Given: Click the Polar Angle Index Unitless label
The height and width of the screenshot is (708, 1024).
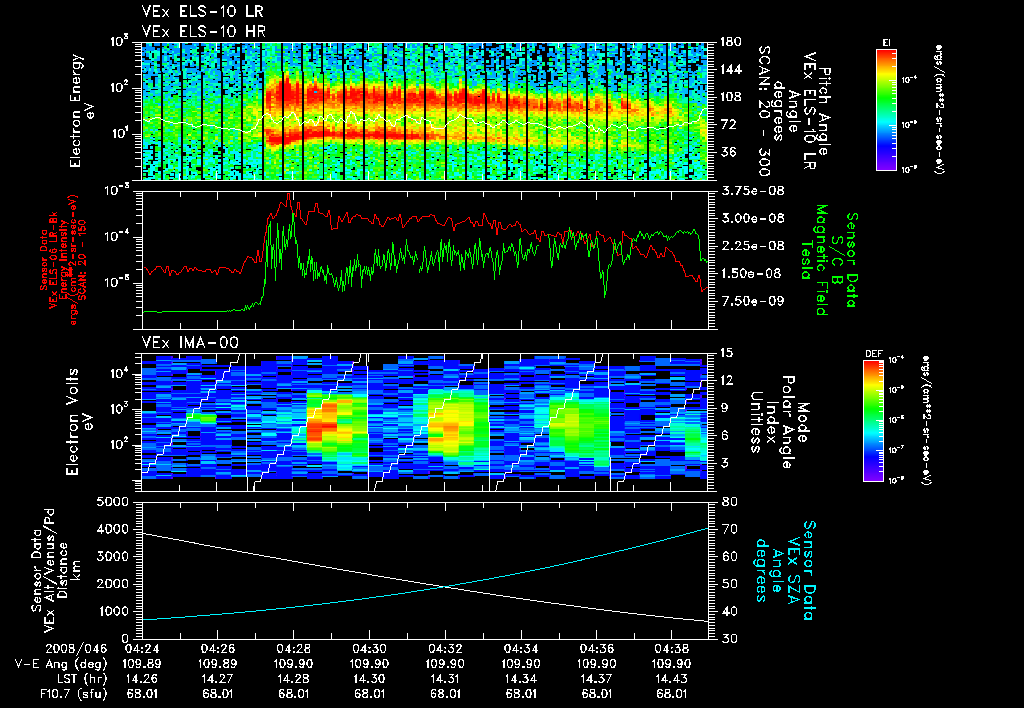Looking at the screenshot, I should pyautogui.click(x=778, y=422).
